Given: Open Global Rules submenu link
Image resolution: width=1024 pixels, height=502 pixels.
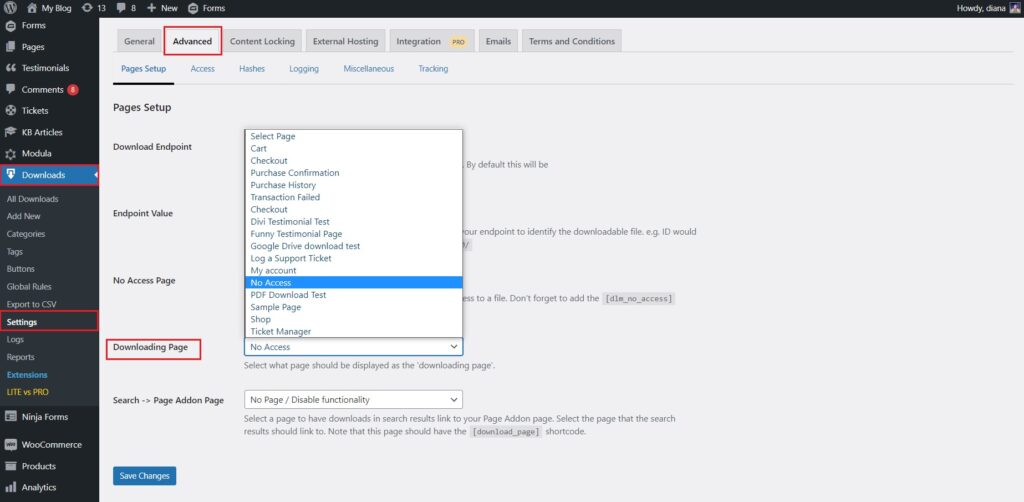Looking at the screenshot, I should point(29,287).
